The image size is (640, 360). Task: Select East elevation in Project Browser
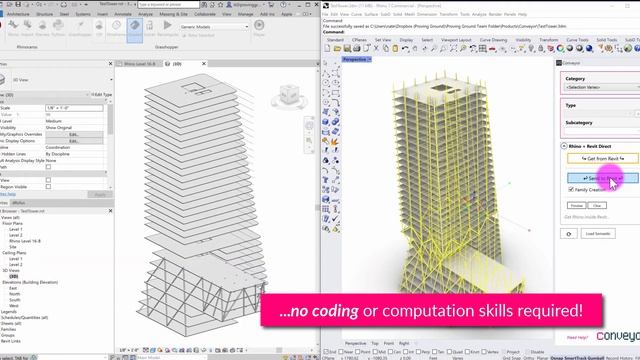tap(13, 288)
